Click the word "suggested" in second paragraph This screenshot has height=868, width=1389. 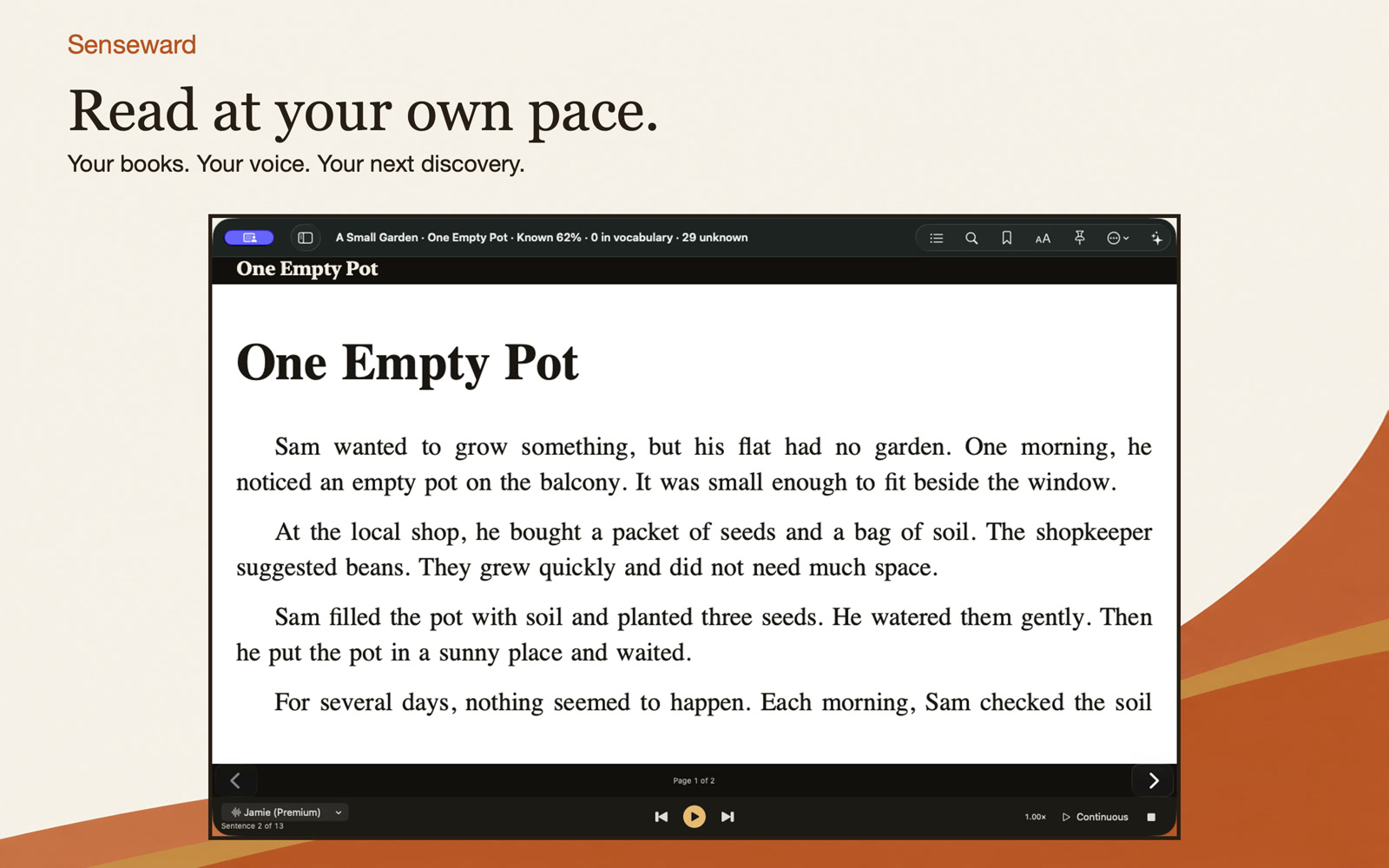[287, 568]
